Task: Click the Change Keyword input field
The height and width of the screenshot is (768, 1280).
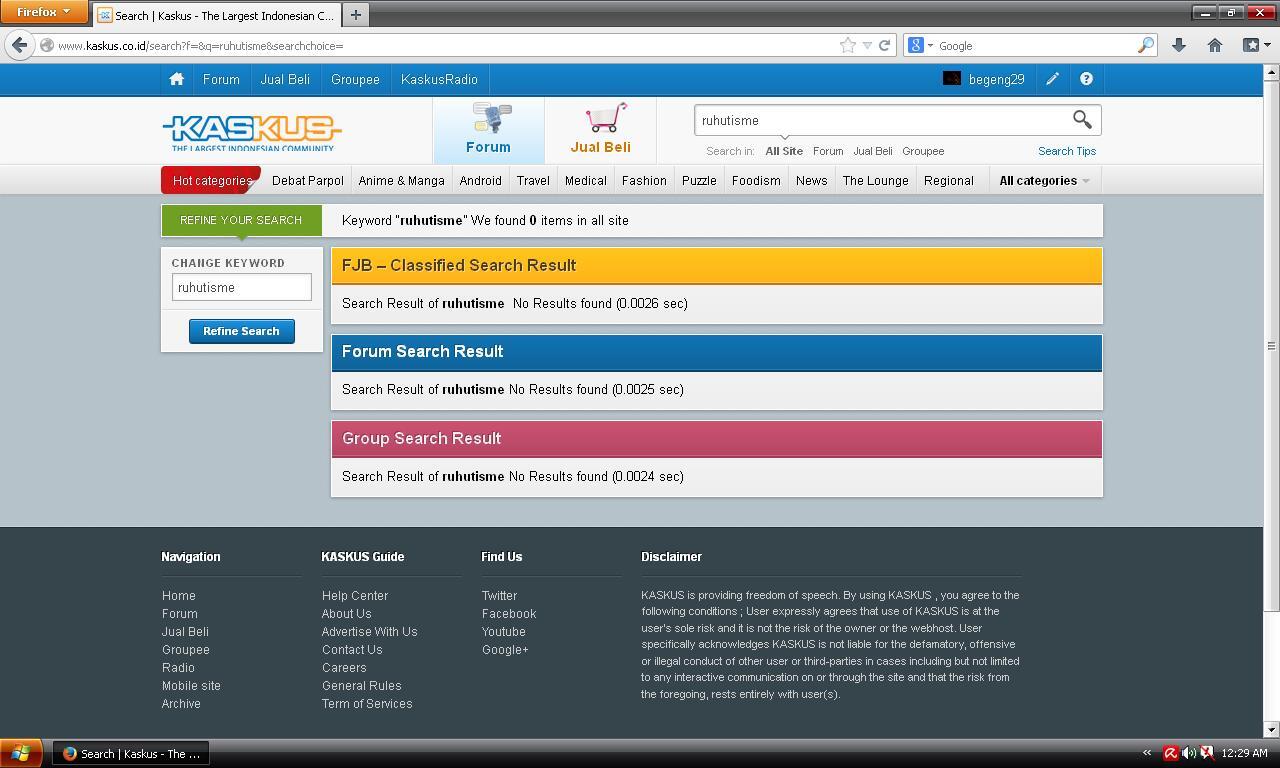Action: pos(241,287)
